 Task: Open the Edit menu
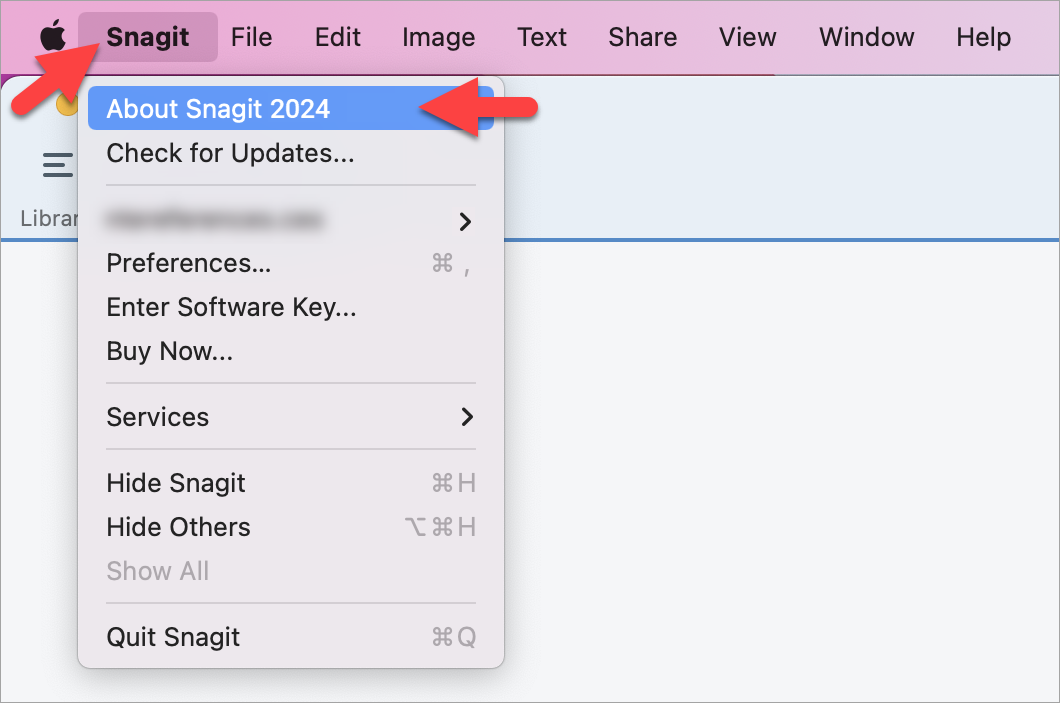click(x=337, y=37)
